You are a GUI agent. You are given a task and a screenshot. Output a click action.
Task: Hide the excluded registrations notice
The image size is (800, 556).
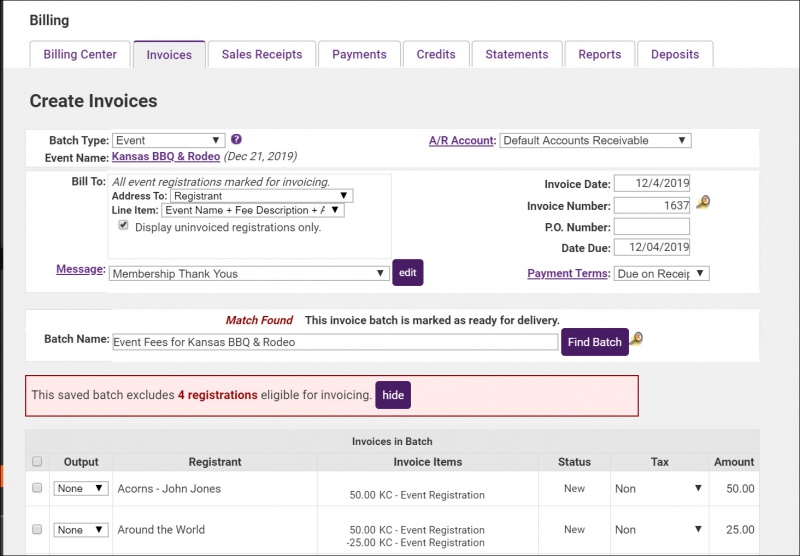point(393,395)
